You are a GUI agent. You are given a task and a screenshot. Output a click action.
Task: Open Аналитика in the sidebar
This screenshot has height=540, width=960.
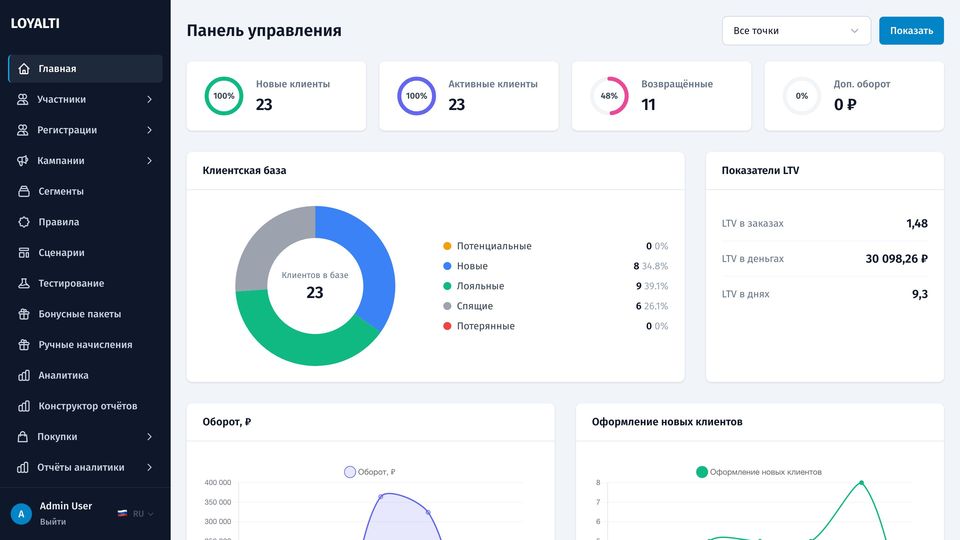tap(85, 375)
